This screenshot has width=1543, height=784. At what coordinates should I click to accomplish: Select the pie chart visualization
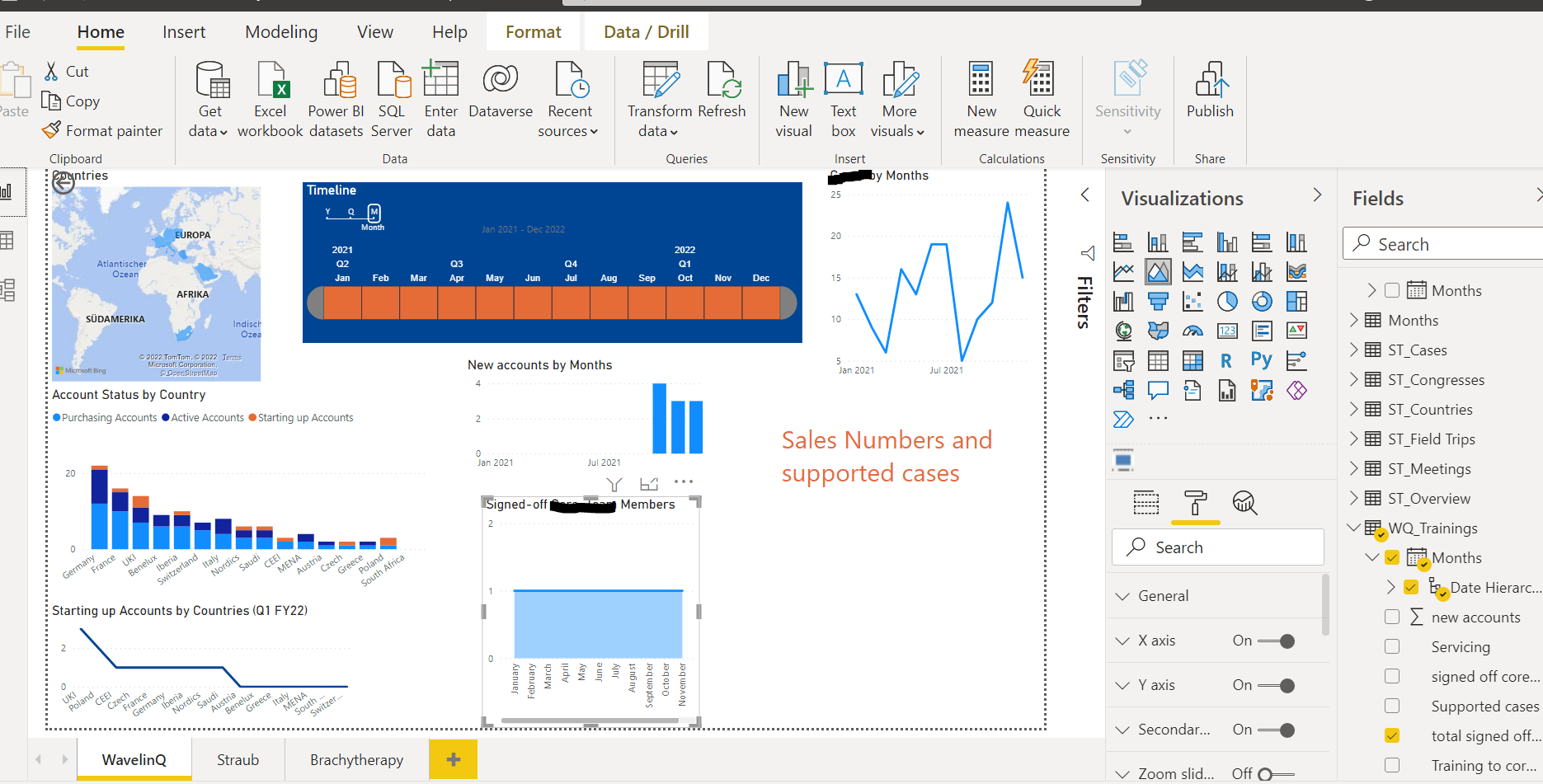[1227, 302]
